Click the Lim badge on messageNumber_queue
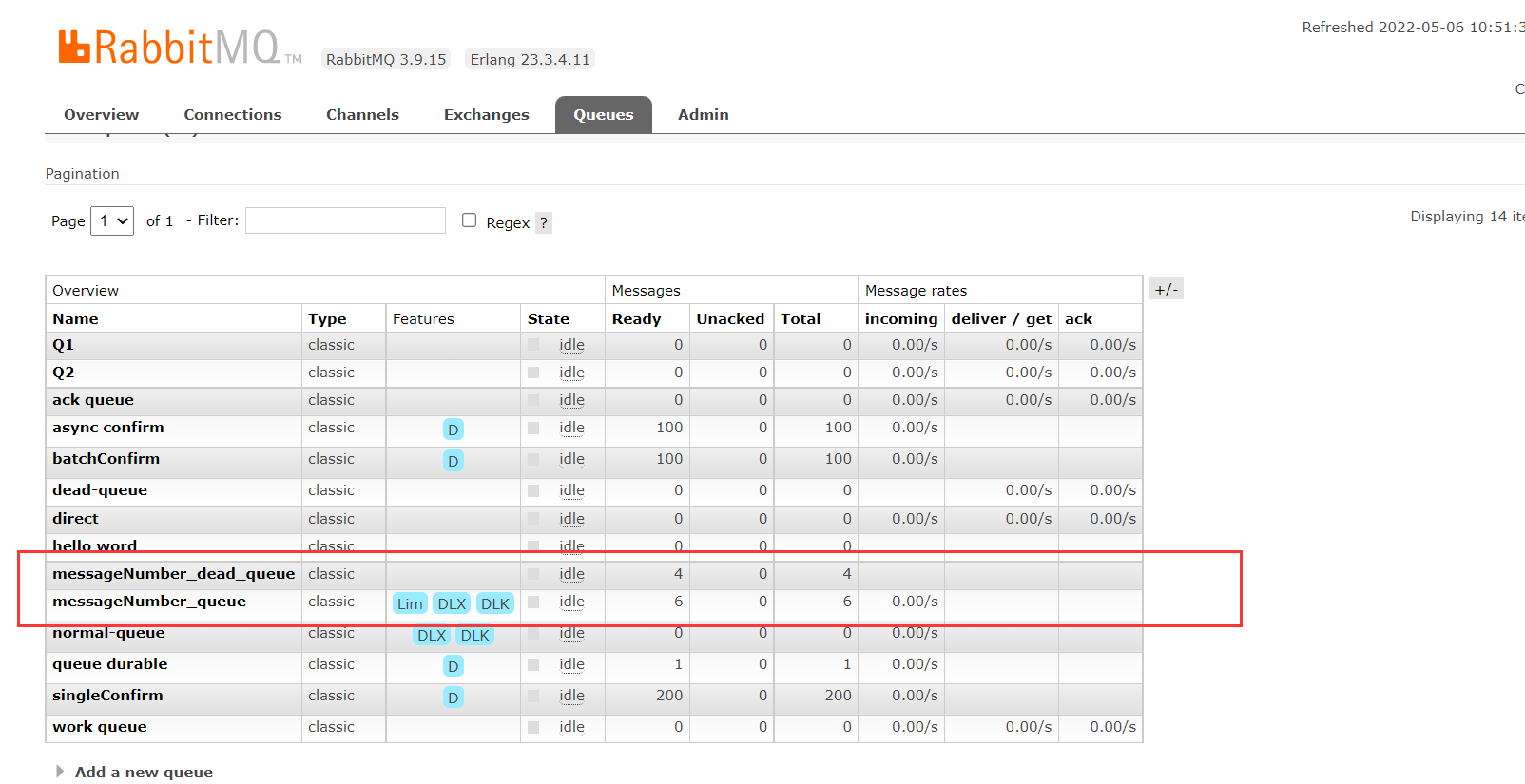 [x=410, y=603]
